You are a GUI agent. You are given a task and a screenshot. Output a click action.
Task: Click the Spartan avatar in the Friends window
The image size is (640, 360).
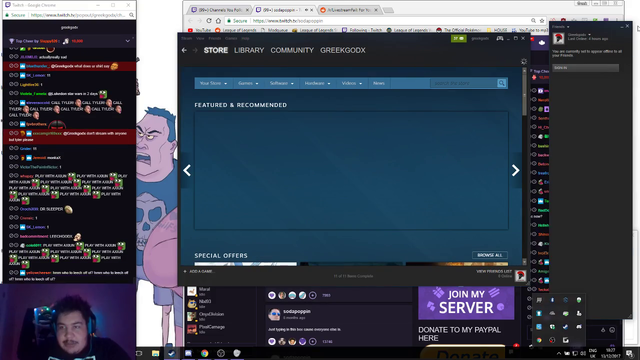(x=558, y=39)
